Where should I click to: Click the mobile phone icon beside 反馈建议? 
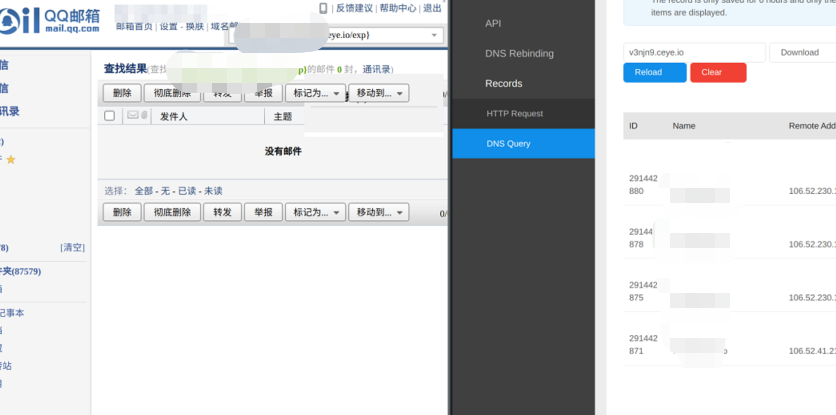point(323,8)
